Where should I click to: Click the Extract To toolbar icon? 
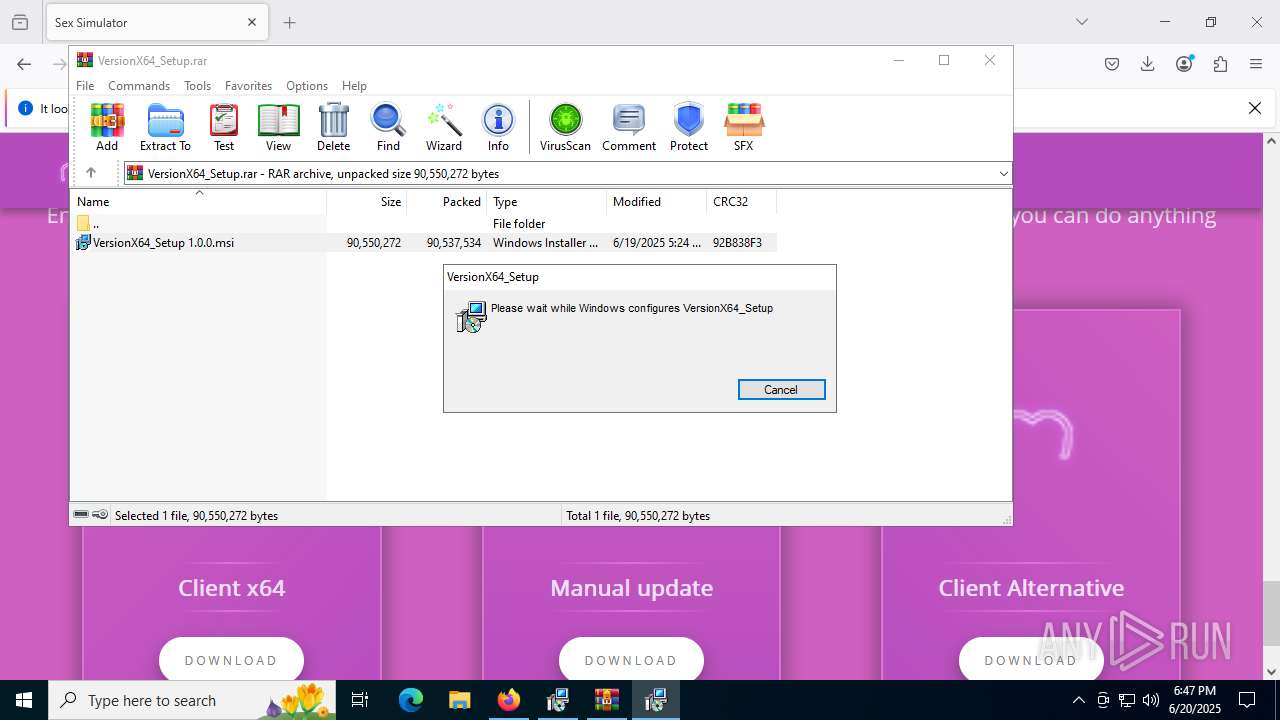(165, 127)
